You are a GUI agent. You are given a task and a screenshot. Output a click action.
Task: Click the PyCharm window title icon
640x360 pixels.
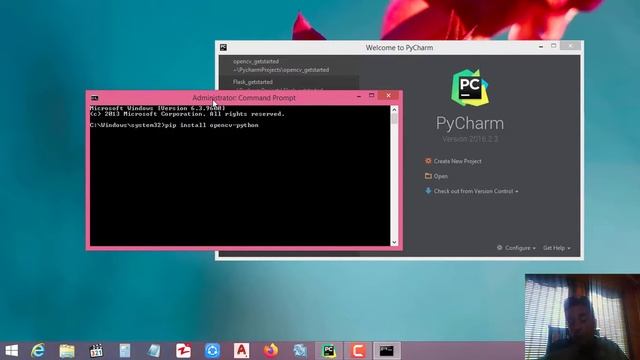pos(223,48)
